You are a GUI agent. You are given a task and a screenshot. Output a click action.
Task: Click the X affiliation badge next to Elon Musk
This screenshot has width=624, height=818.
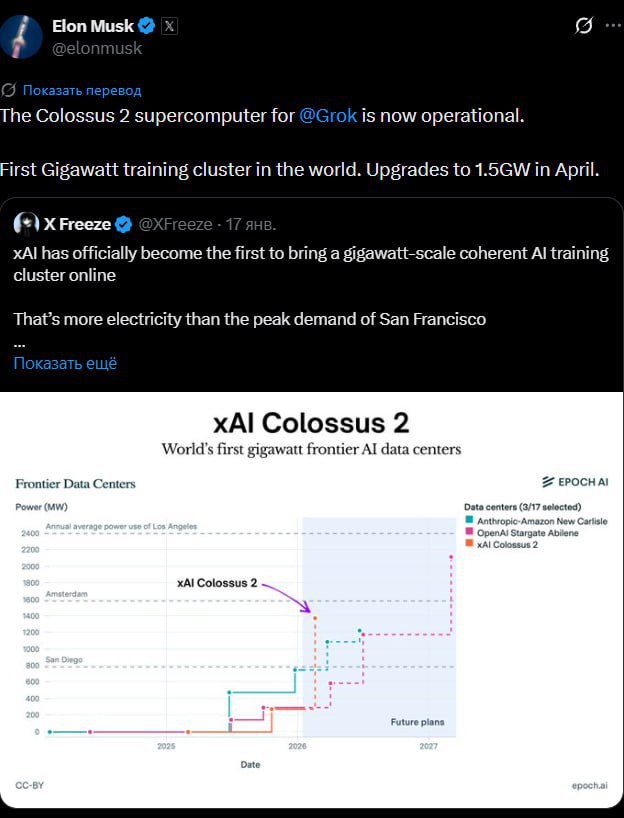(x=170, y=27)
